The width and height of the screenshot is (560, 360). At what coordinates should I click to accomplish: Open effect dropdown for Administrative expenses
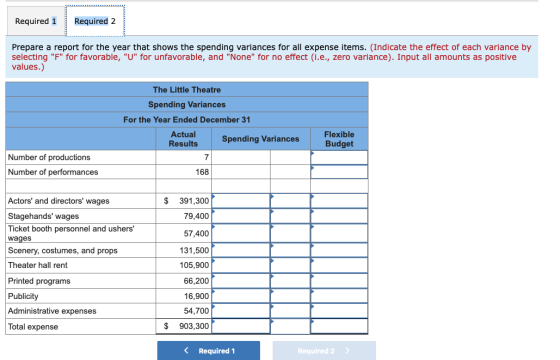[290, 311]
